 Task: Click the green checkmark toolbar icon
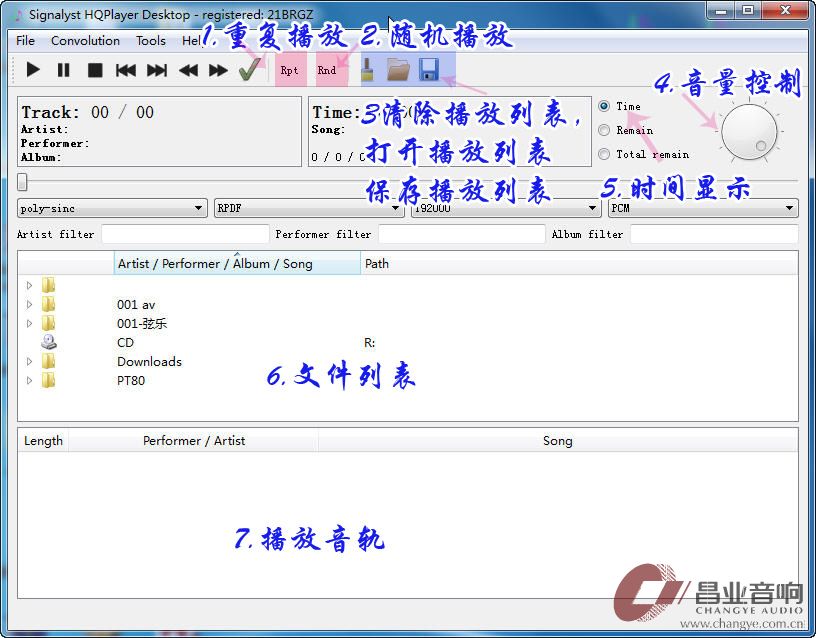coord(250,69)
